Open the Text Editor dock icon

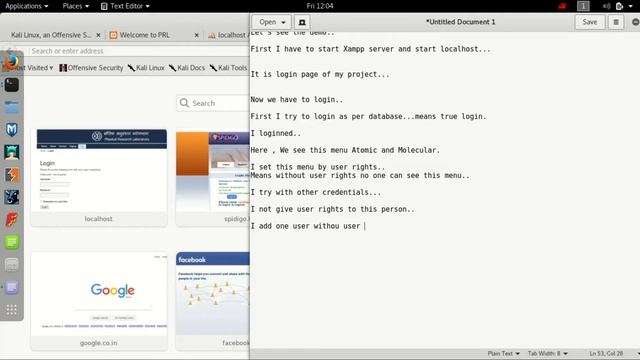click(11, 287)
